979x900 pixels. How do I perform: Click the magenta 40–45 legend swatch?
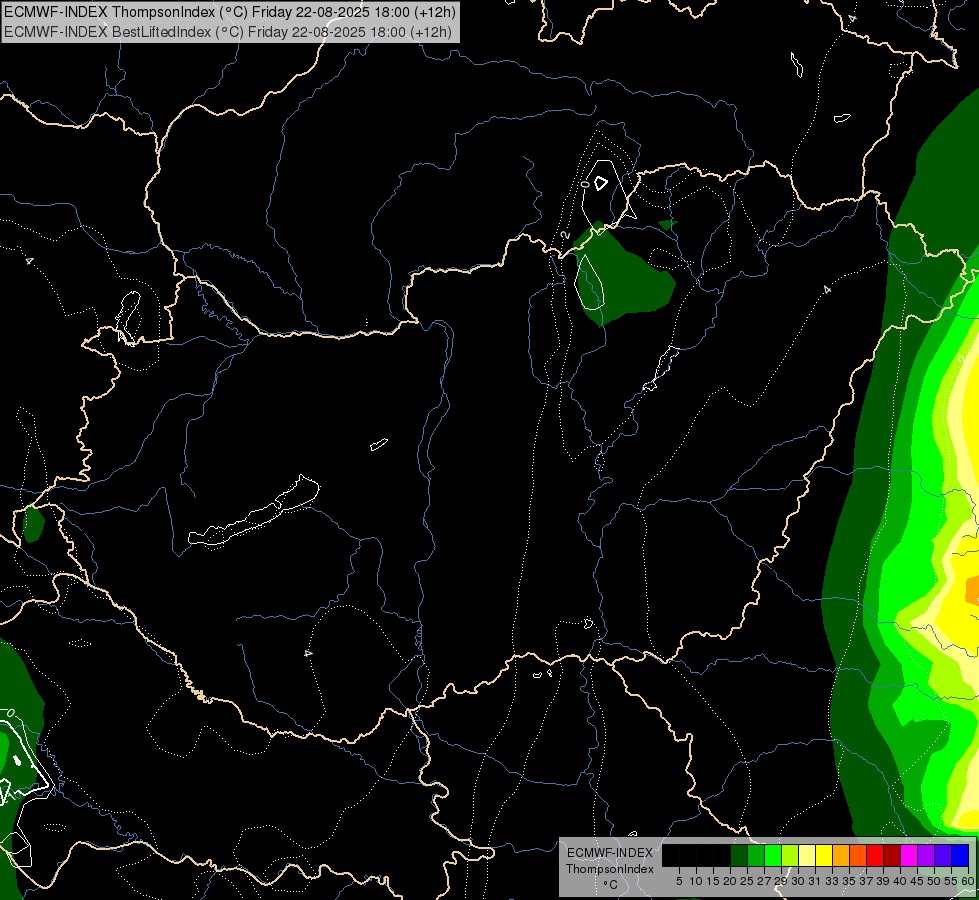tap(909, 855)
